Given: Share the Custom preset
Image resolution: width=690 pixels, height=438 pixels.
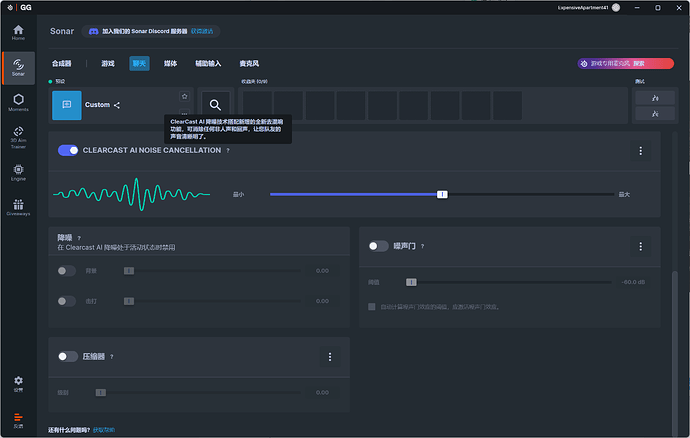Looking at the screenshot, I should (x=117, y=105).
